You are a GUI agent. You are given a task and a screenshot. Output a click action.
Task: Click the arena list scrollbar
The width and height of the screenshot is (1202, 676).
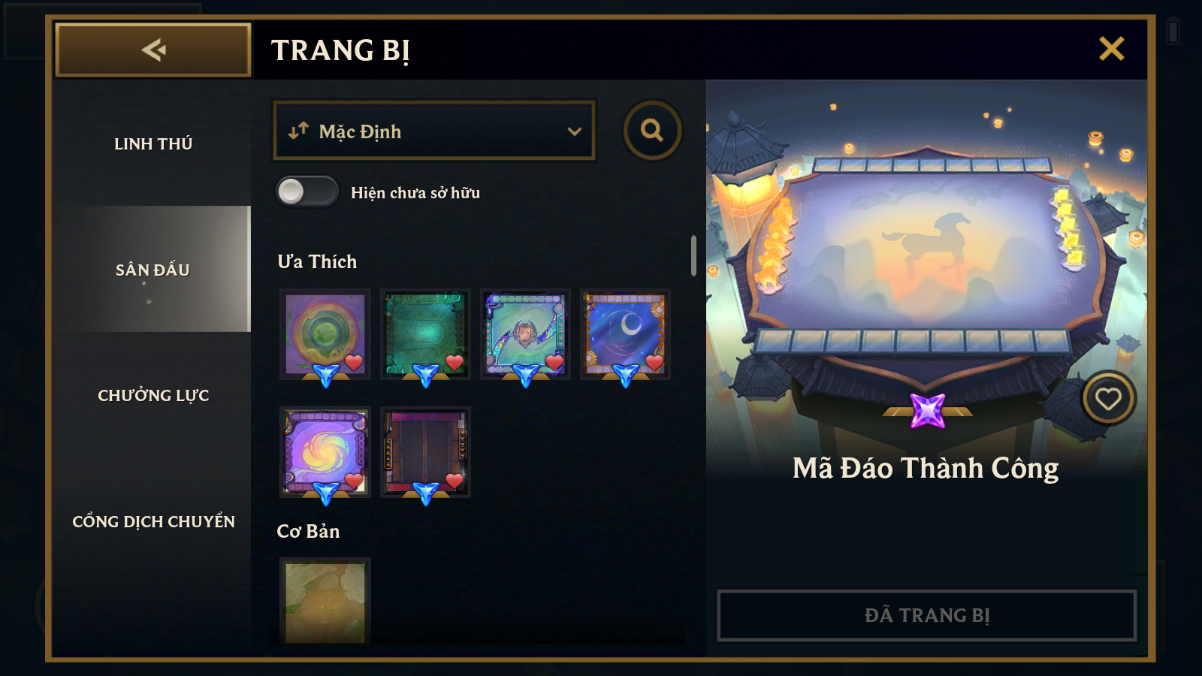tap(693, 256)
